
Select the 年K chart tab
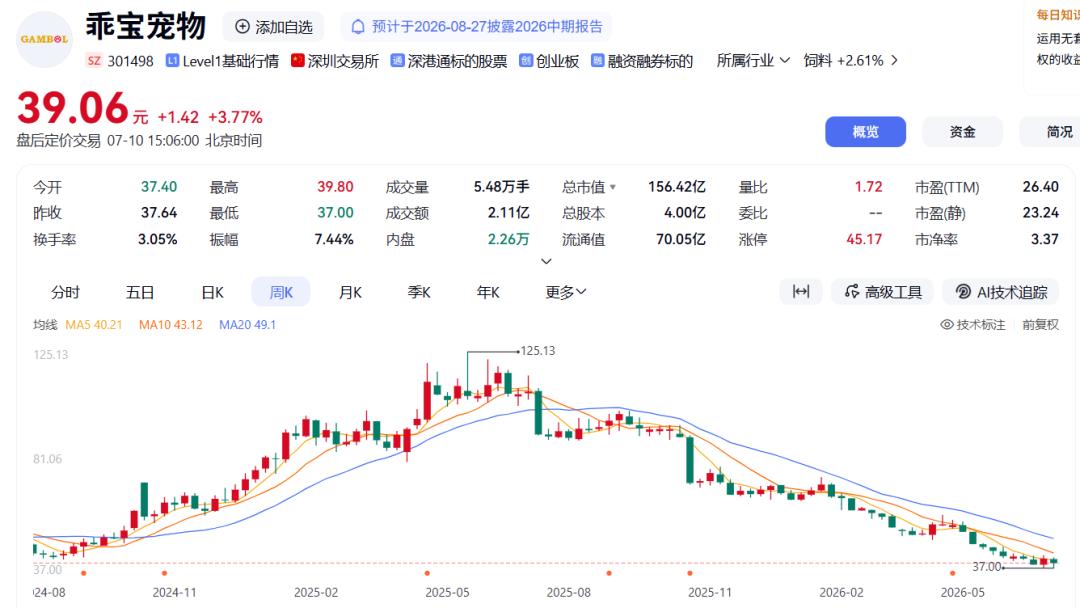coord(488,292)
